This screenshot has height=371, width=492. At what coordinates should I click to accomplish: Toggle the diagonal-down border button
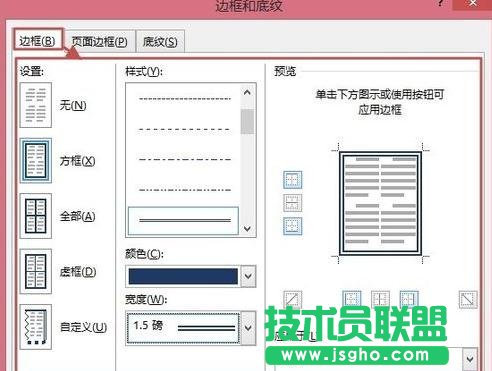coord(468,299)
